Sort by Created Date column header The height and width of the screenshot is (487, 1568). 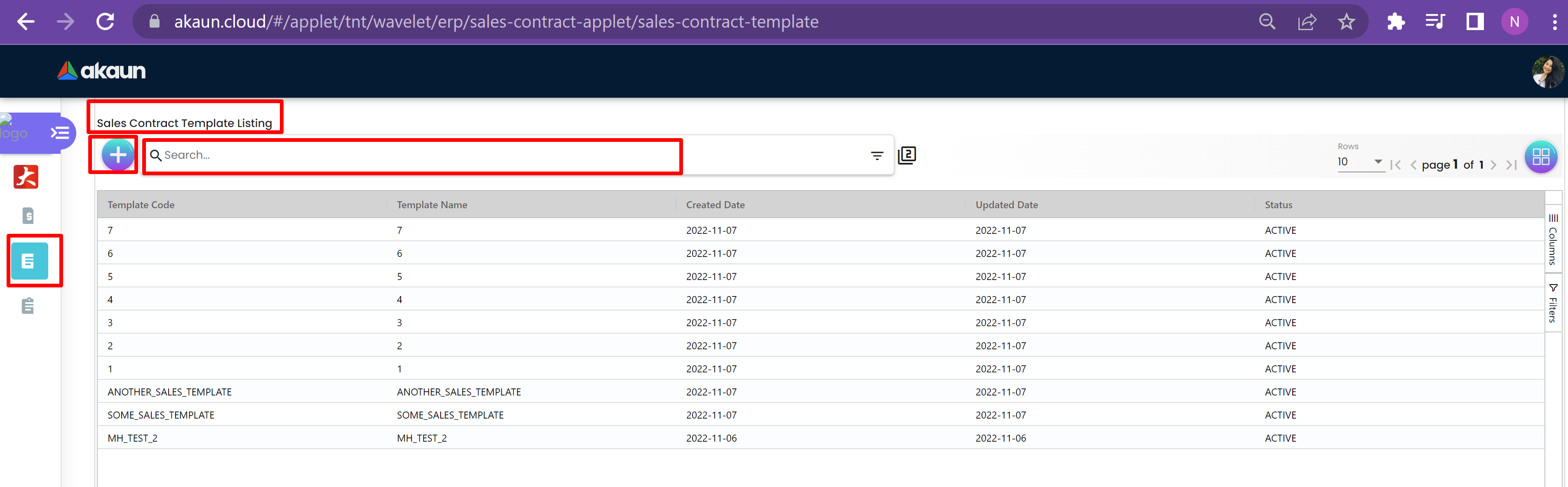[715, 205]
